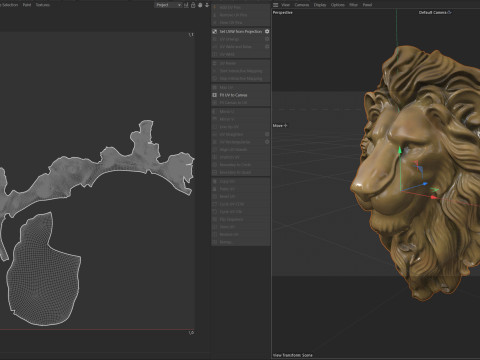Click the Paste UV icon
Screen dimensions: 480x360
coord(215,189)
